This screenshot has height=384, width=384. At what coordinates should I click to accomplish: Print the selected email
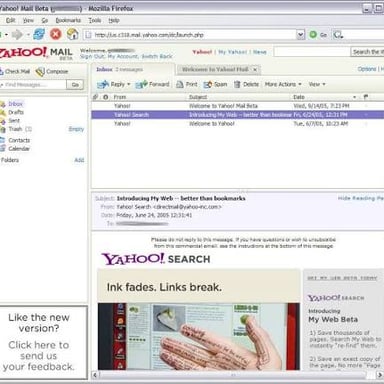pos(187,84)
